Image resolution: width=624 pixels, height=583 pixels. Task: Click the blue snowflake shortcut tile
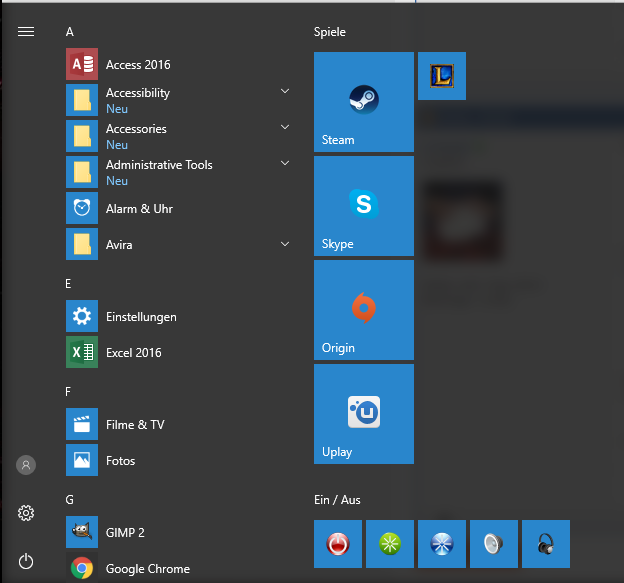442,544
